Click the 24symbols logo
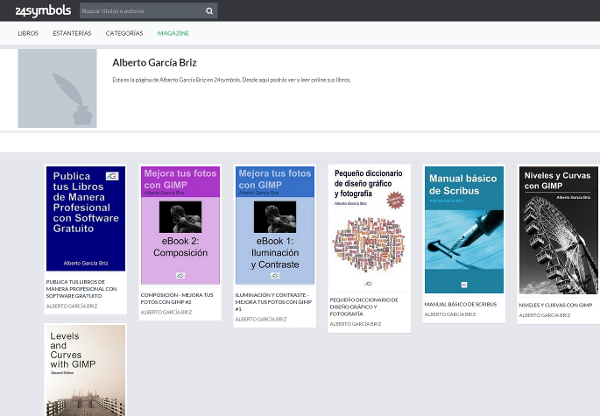This screenshot has width=600, height=416. click(43, 11)
